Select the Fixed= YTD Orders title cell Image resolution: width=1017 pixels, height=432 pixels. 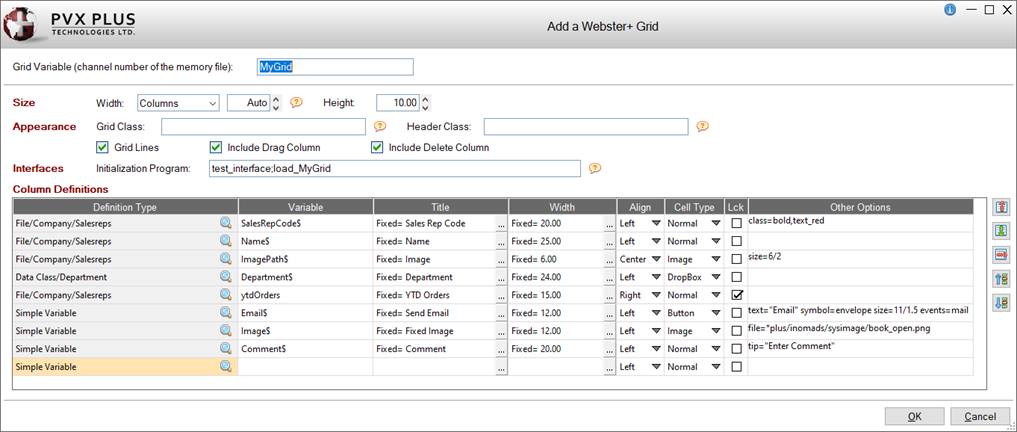tap(435, 294)
